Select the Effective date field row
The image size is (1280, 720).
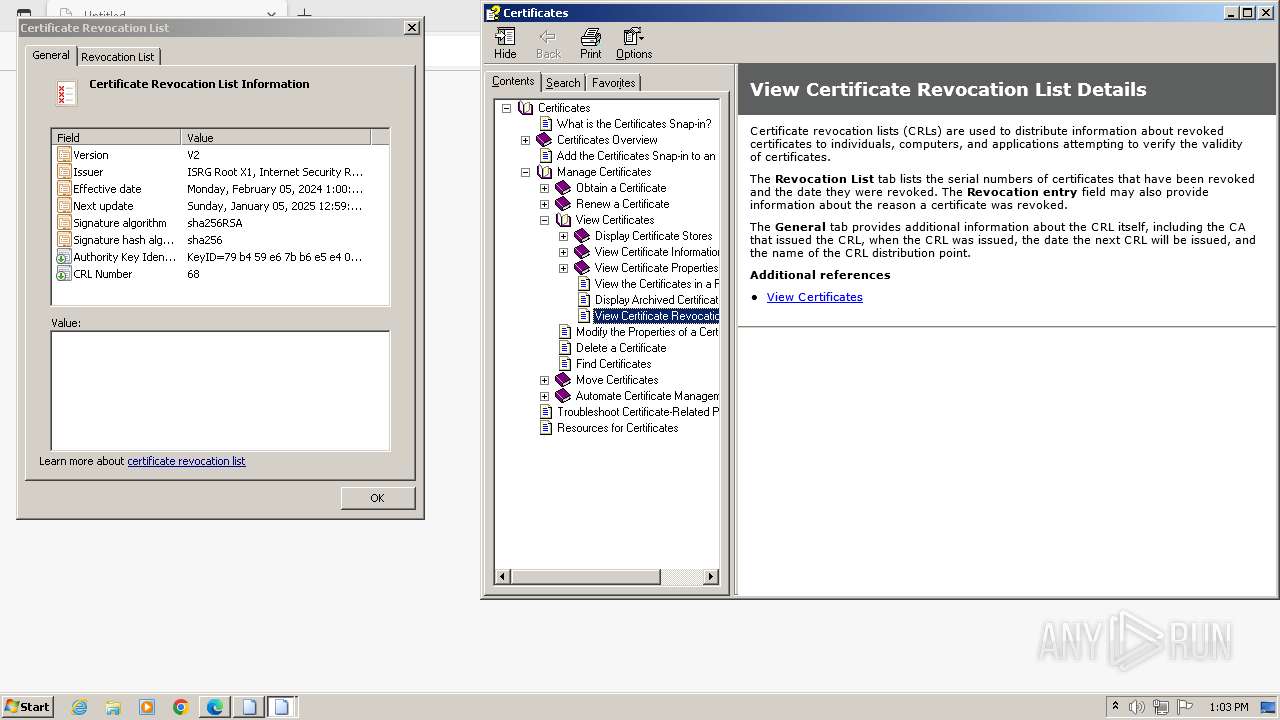[x=220, y=189]
